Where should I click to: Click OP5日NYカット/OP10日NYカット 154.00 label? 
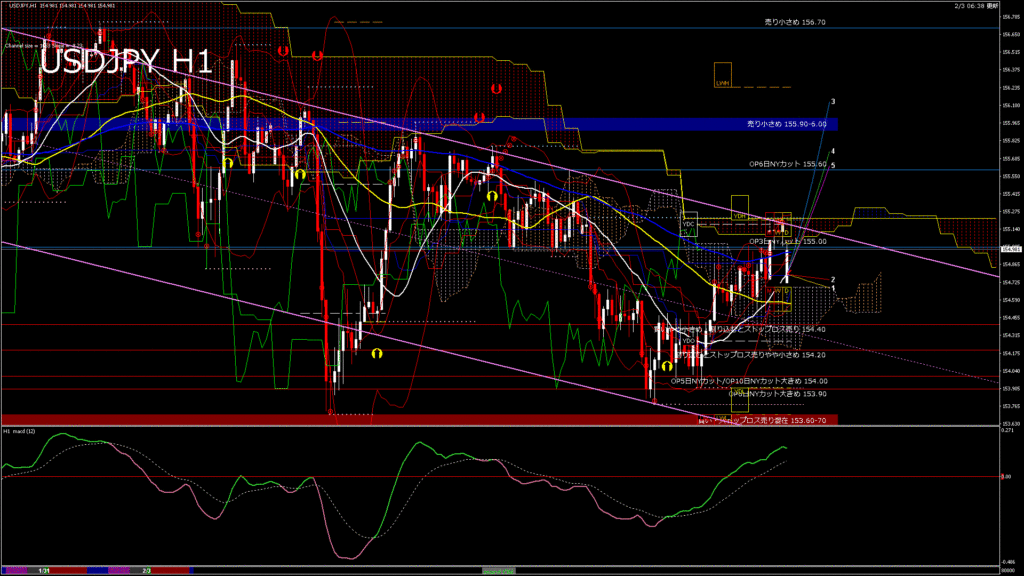click(749, 381)
